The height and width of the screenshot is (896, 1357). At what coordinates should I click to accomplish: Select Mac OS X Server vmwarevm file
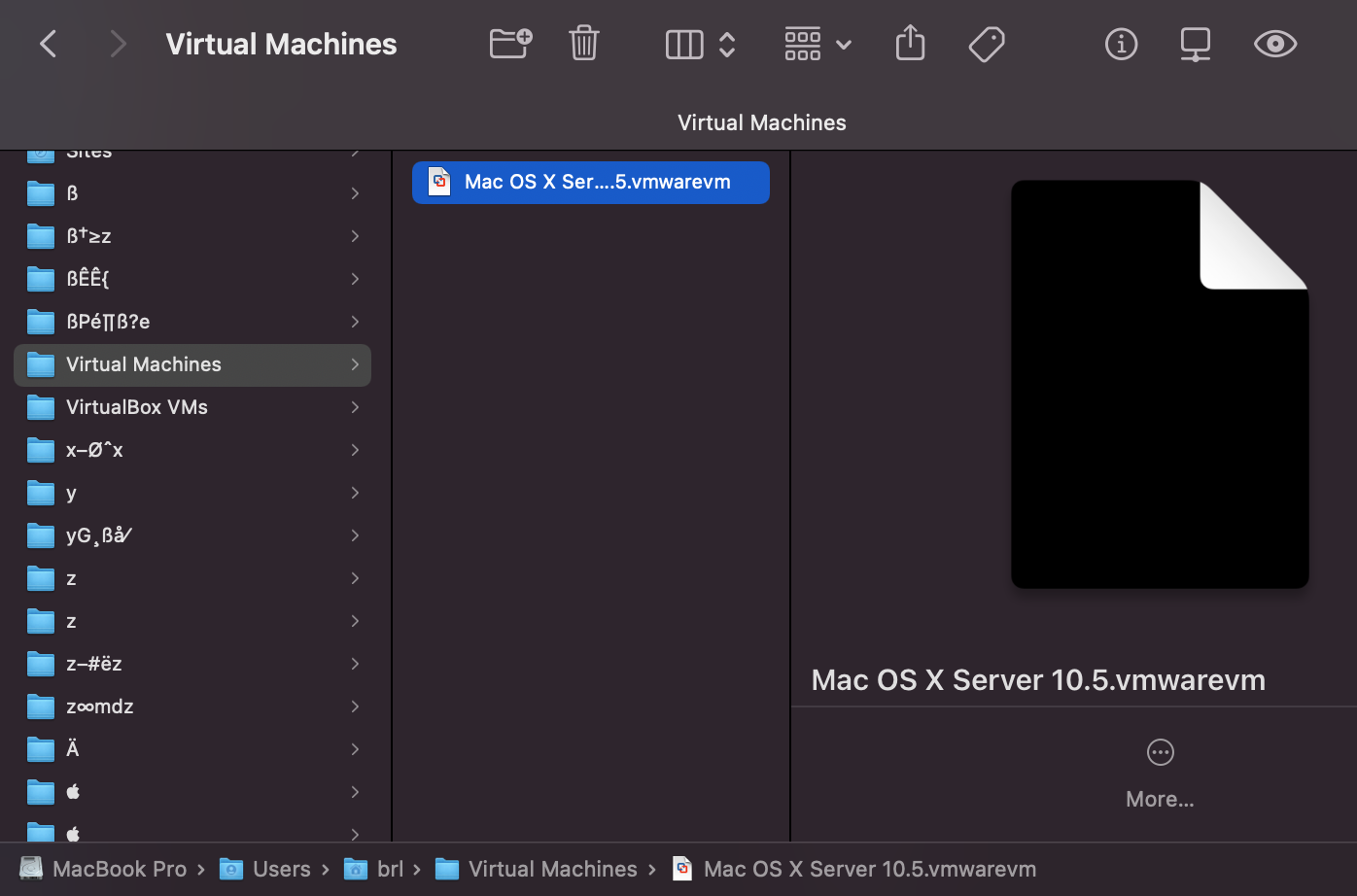click(x=590, y=182)
